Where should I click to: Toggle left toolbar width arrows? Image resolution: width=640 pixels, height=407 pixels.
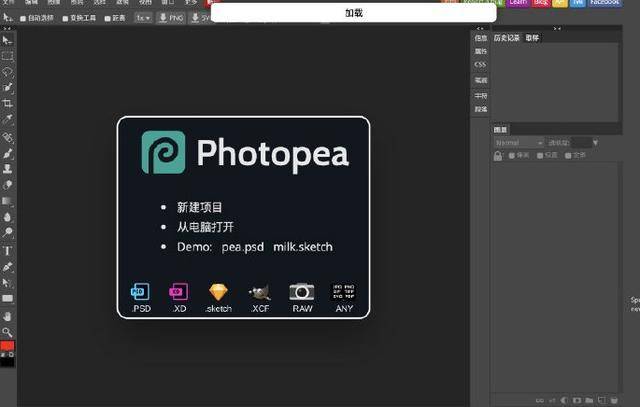[7, 29]
